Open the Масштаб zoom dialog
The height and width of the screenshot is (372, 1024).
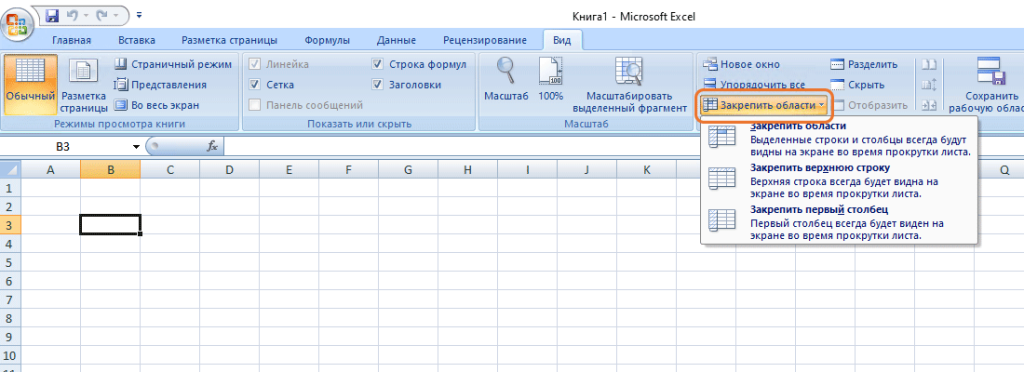click(x=507, y=79)
